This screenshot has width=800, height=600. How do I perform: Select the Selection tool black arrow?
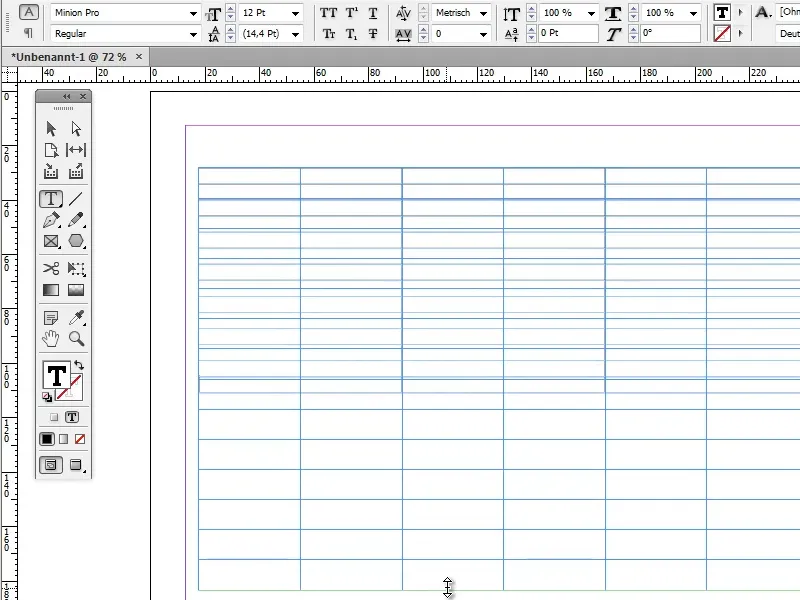tap(51, 129)
